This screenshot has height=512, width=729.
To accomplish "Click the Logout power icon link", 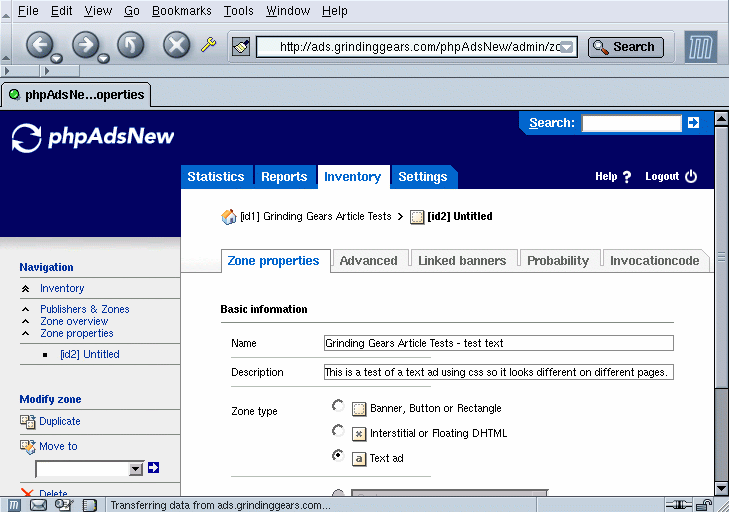I will 671,176.
